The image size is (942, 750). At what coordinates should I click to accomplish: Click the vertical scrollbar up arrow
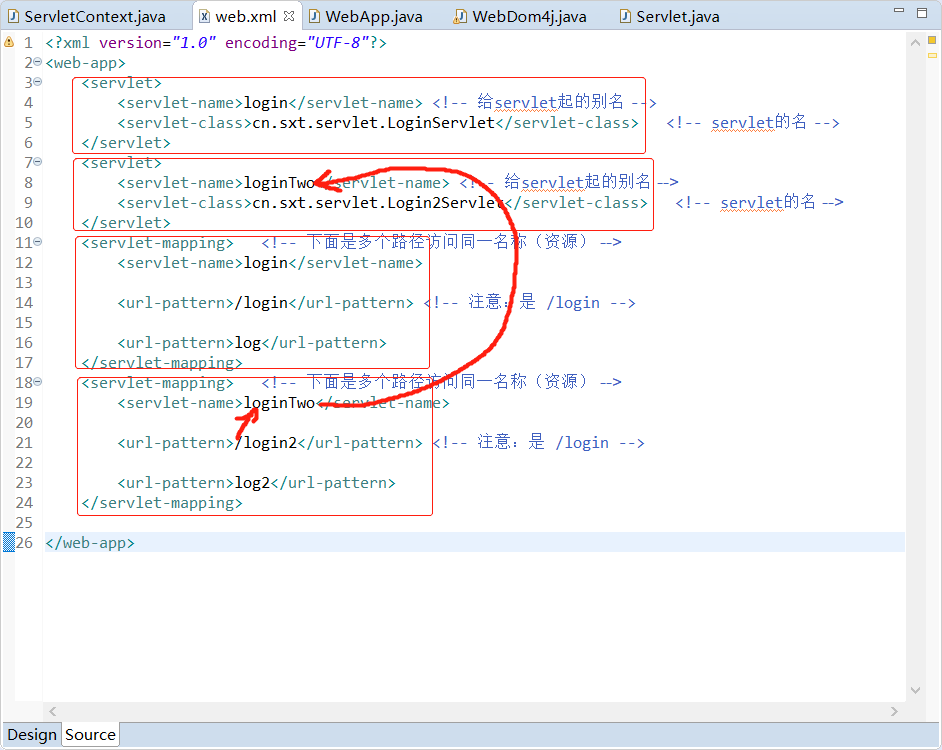[x=915, y=43]
